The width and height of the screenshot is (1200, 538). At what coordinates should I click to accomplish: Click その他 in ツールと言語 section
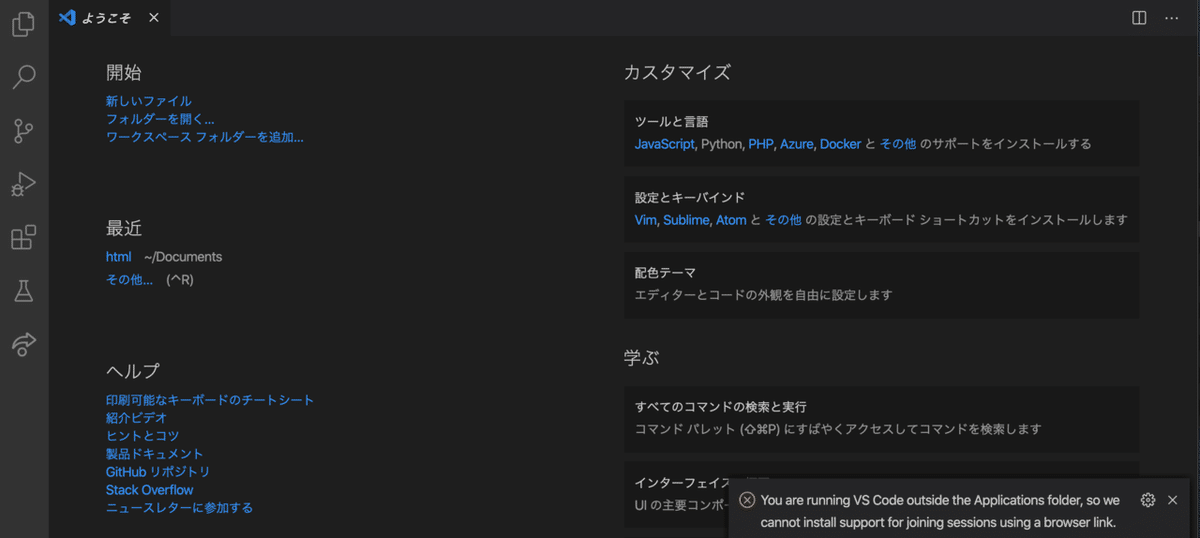[897, 144]
